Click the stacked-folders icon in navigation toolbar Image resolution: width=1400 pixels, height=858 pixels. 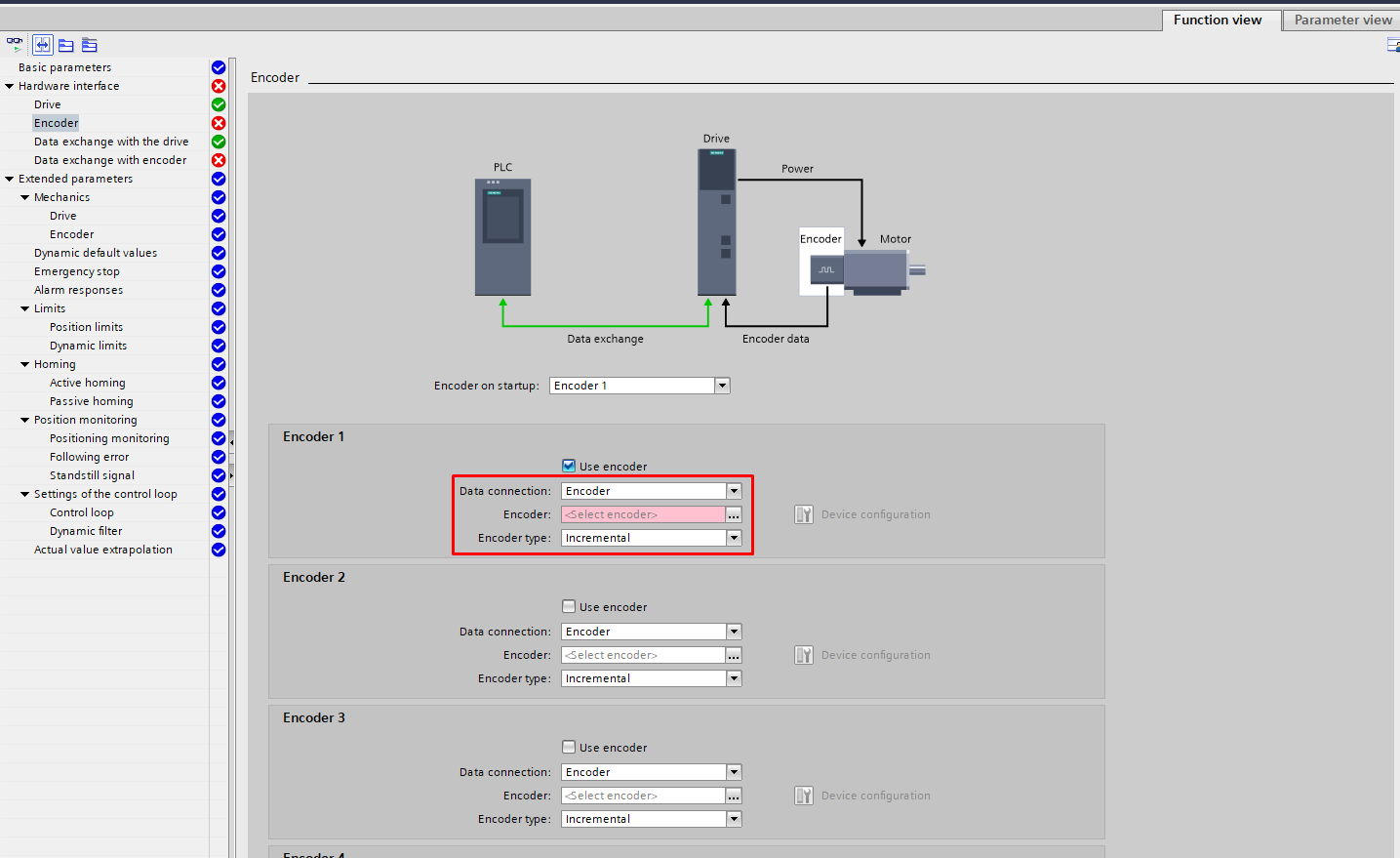(x=90, y=45)
